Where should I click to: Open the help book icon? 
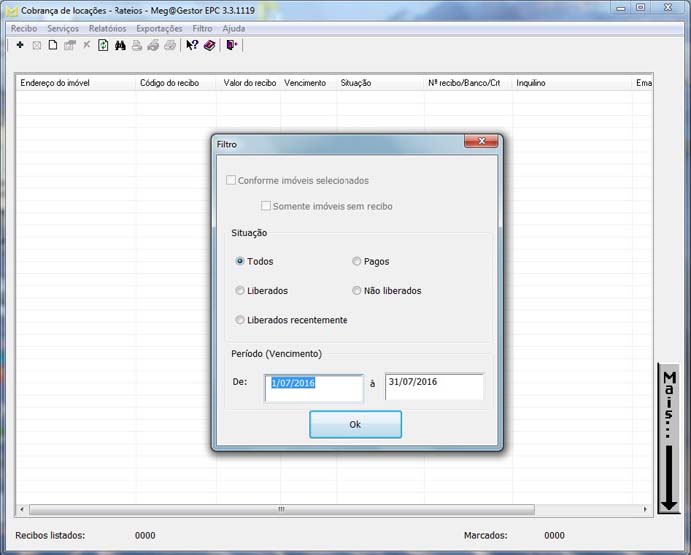pyautogui.click(x=209, y=45)
